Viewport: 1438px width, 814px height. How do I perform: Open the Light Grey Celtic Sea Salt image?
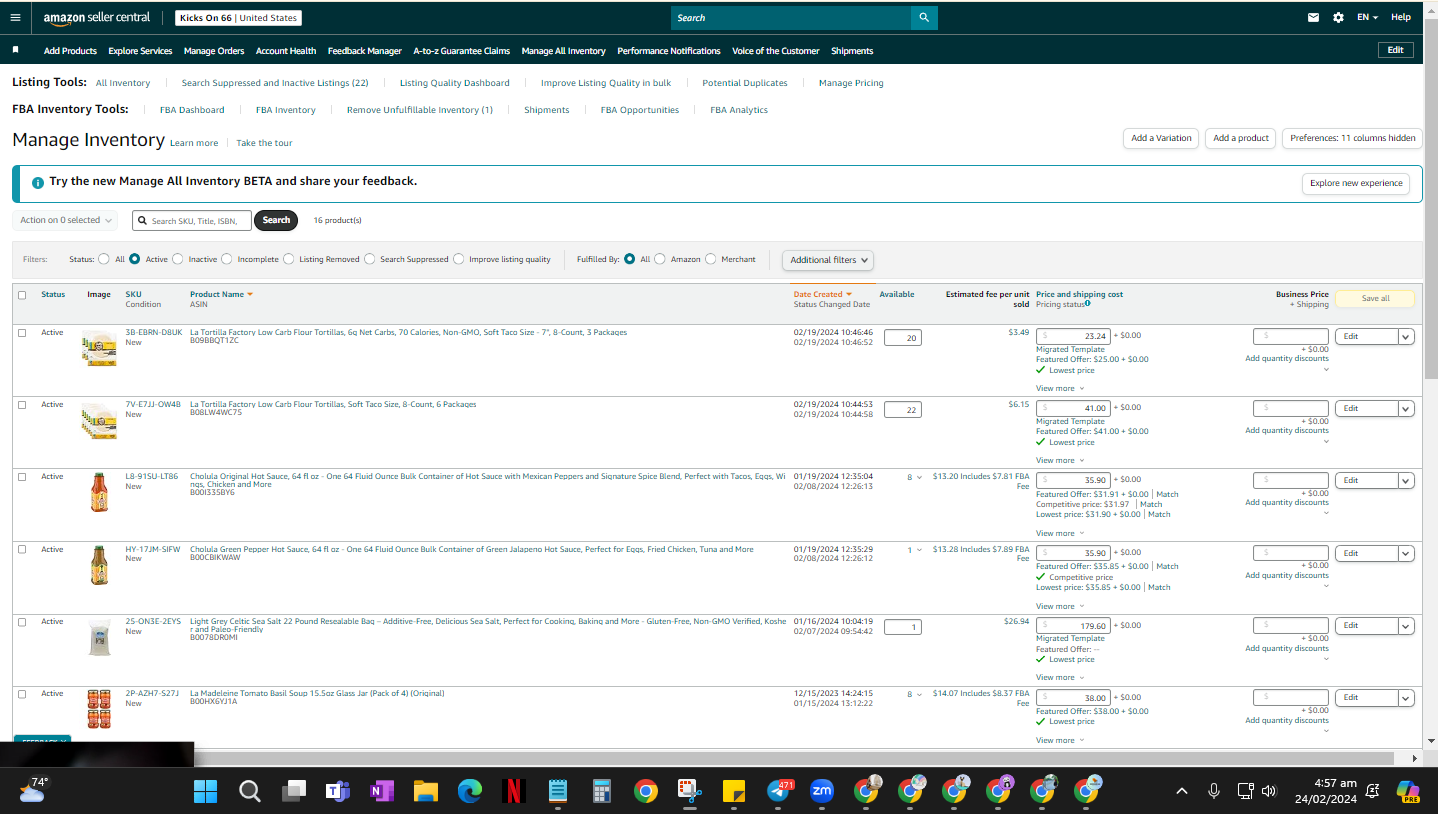coord(99,637)
